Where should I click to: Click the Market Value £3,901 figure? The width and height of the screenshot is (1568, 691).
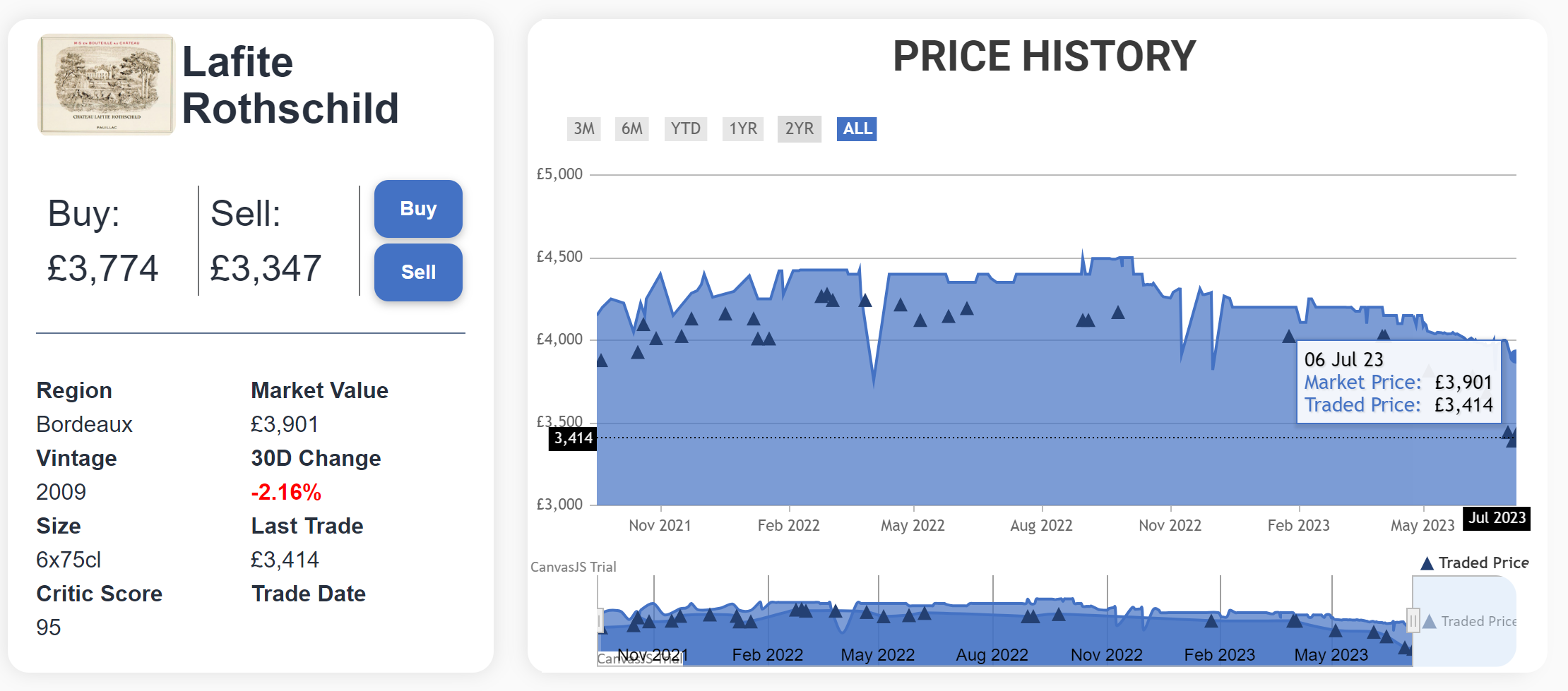285,424
